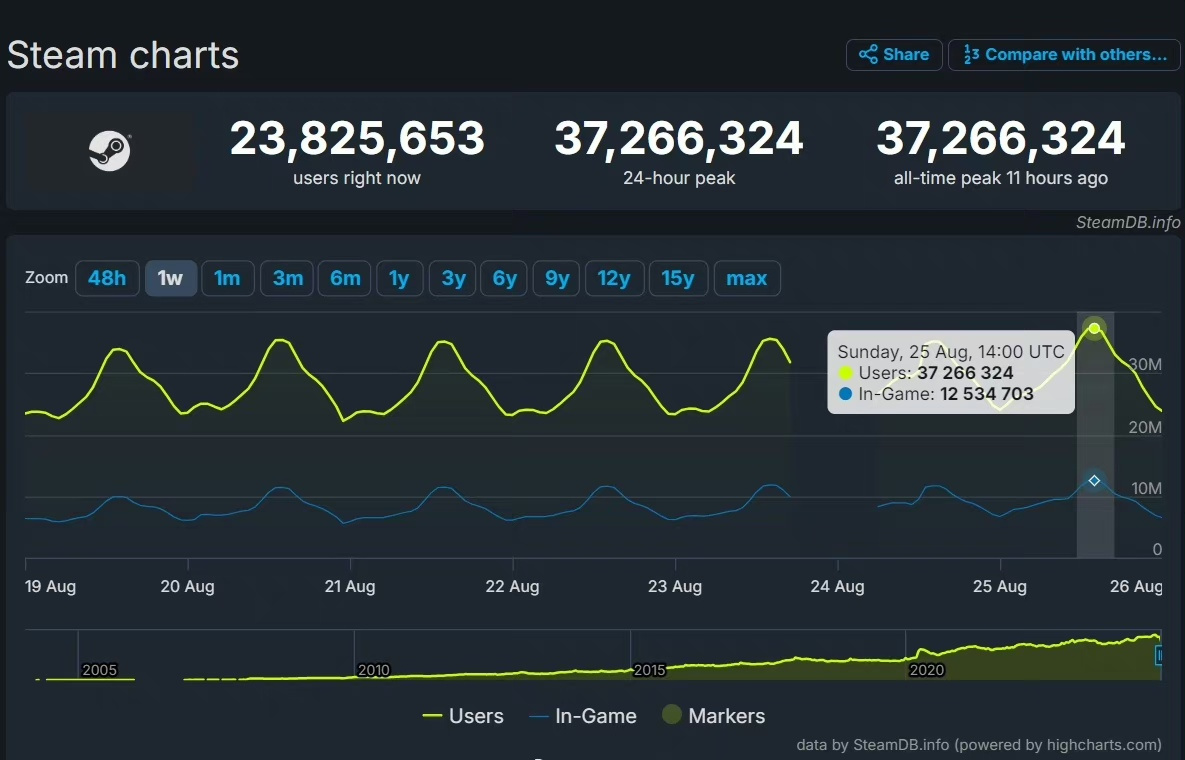
Task: Click 2005 in the navigator timeline
Action: pyautogui.click(x=99, y=670)
